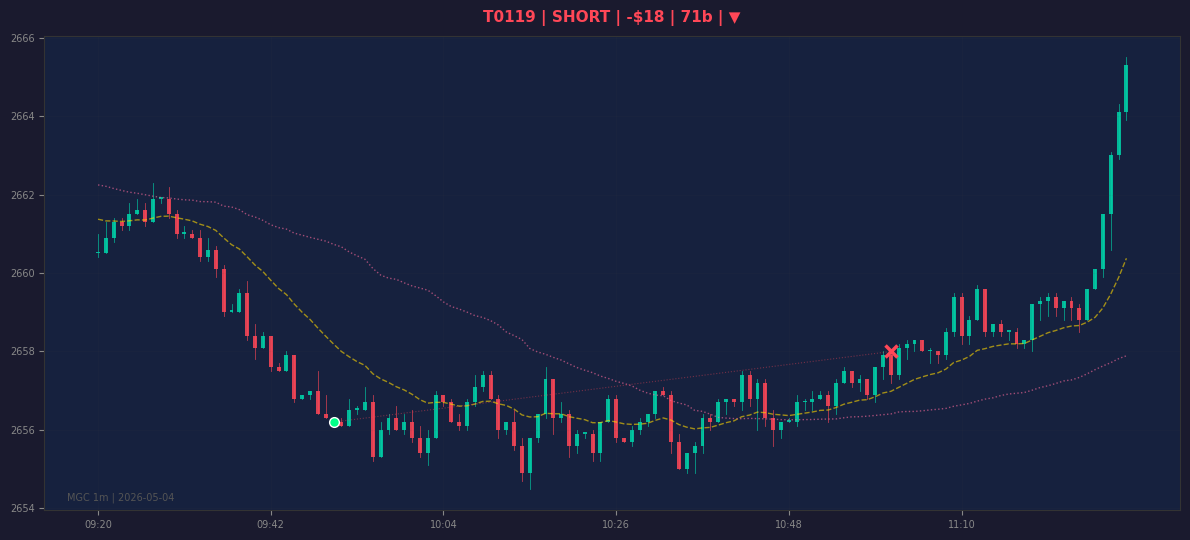Select the 10:48 time axis label

[x=789, y=524]
